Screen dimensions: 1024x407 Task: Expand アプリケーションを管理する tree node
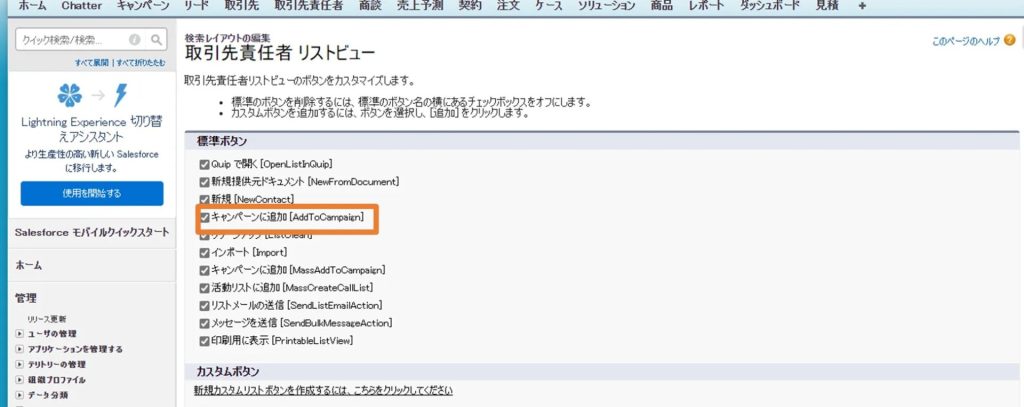point(20,349)
